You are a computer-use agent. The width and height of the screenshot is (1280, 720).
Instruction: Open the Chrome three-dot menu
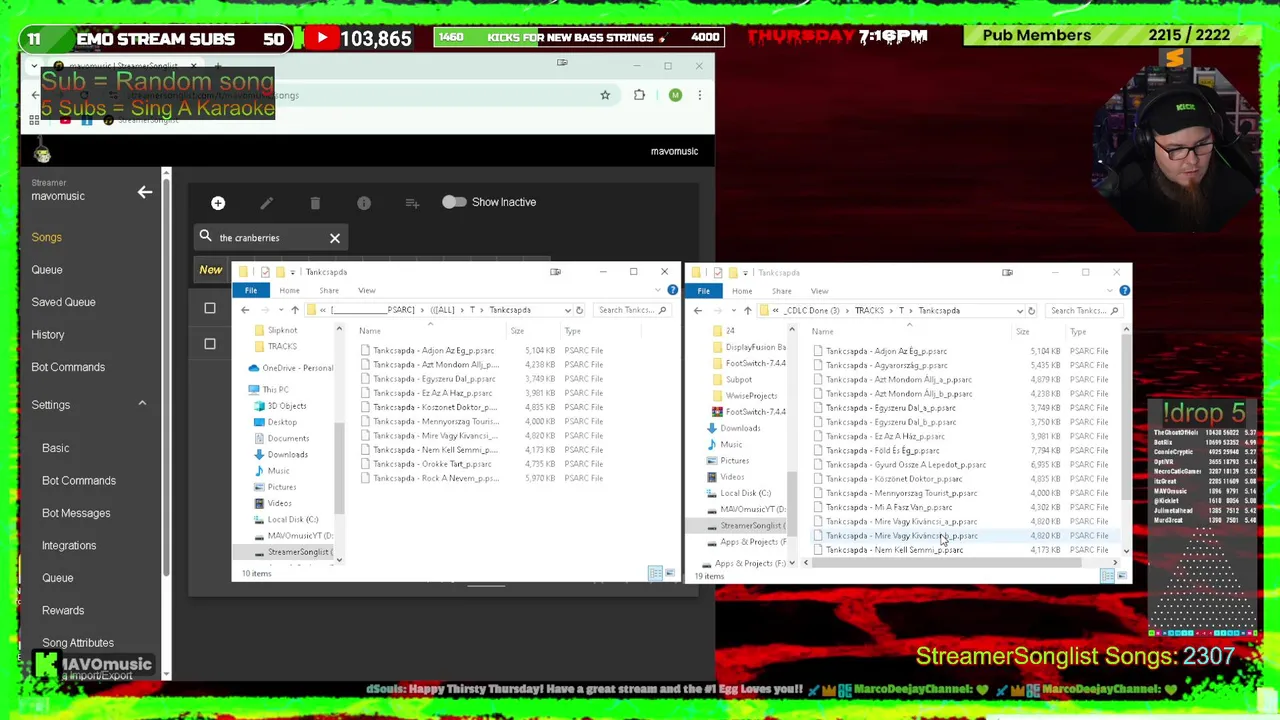(x=700, y=95)
